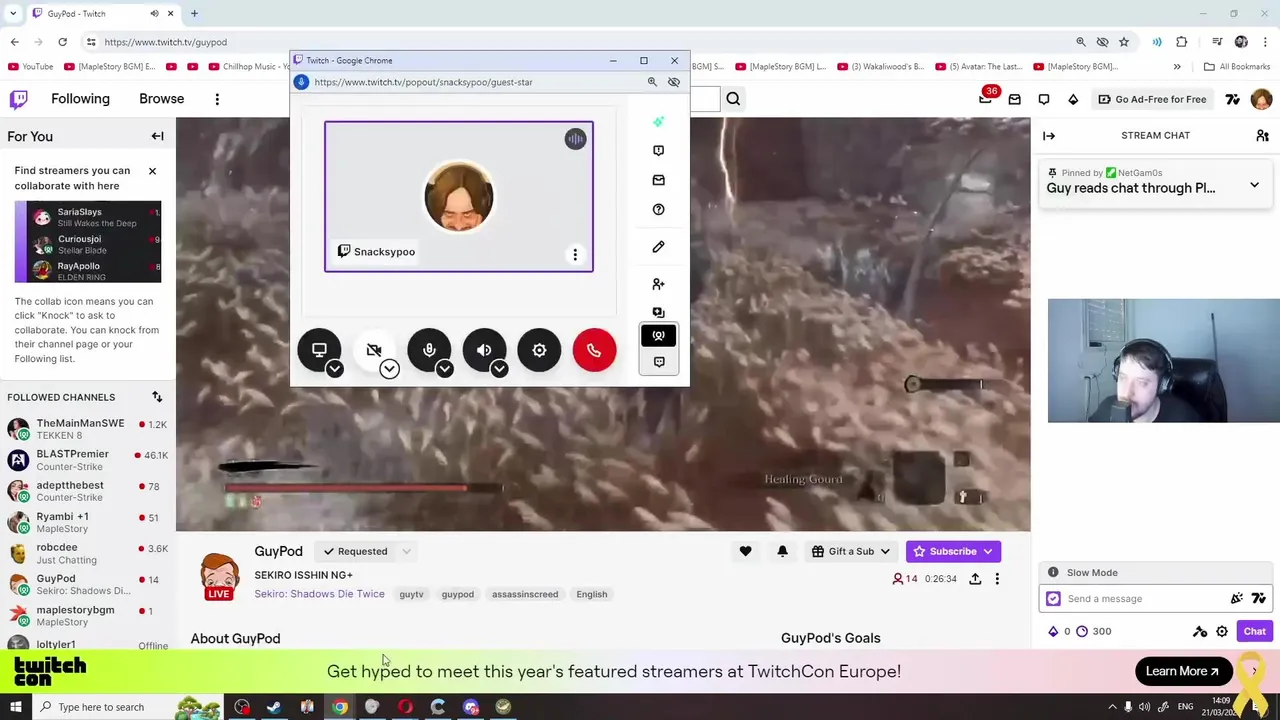
Task: Open dropdown arrow beside Requested
Action: (406, 551)
